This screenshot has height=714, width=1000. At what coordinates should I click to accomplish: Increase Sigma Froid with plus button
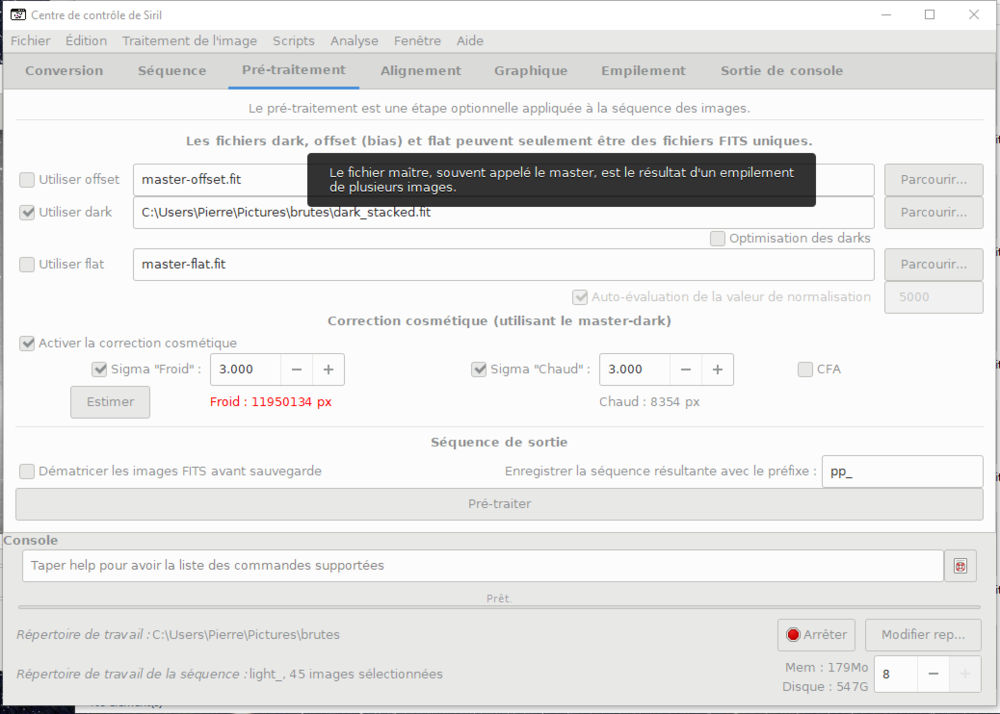(328, 369)
